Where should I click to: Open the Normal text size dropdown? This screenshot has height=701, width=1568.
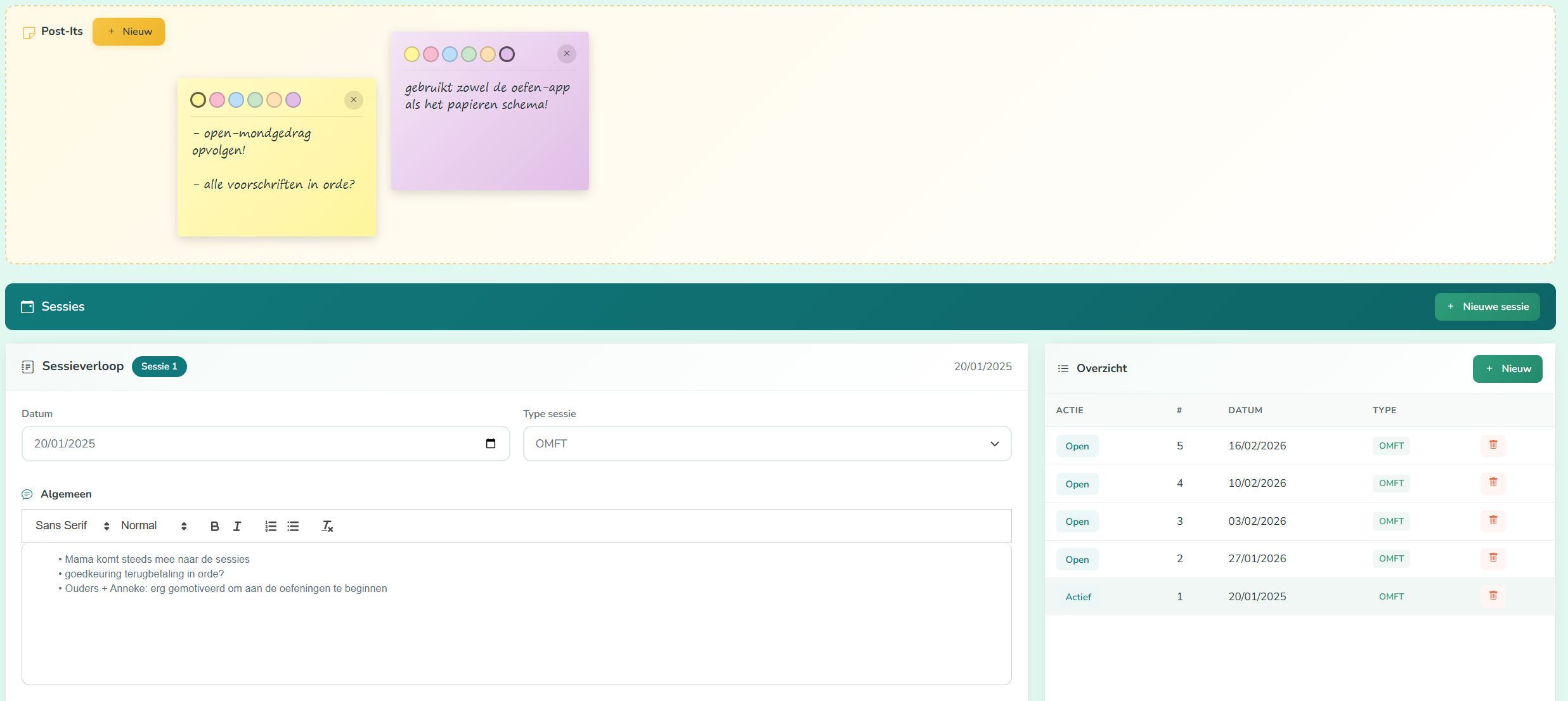(x=153, y=526)
